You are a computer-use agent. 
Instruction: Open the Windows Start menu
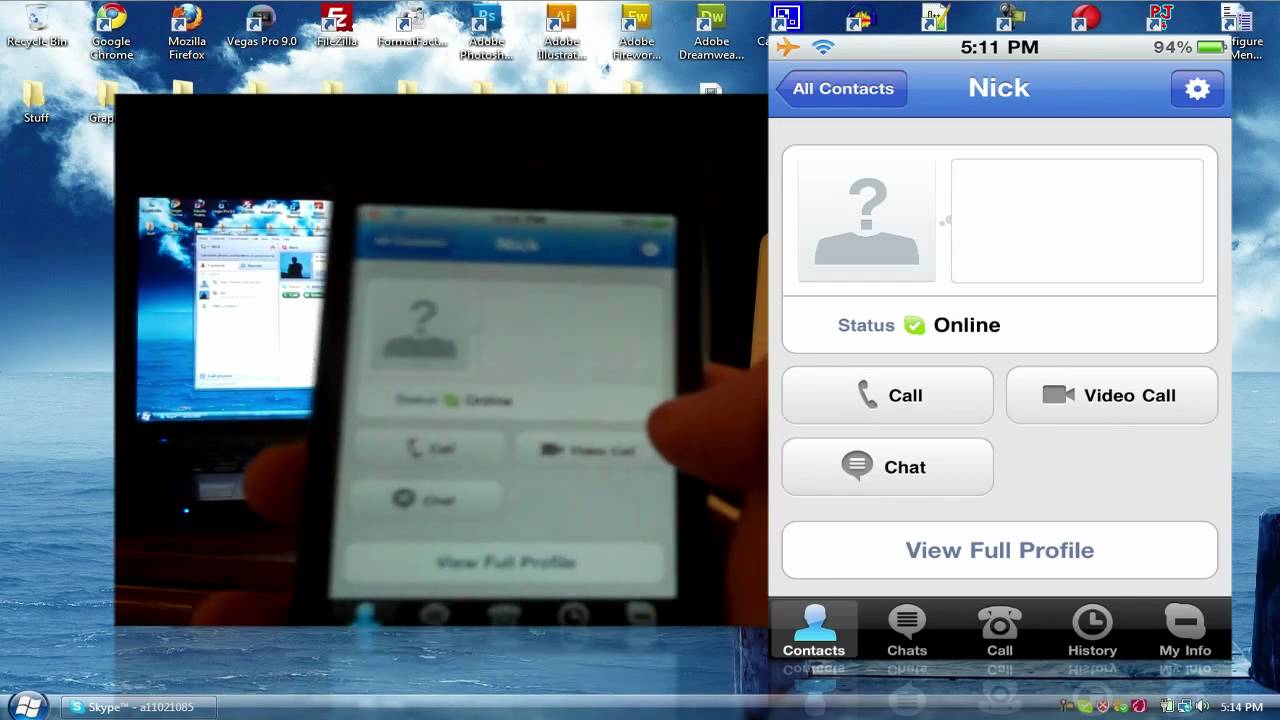click(x=29, y=705)
